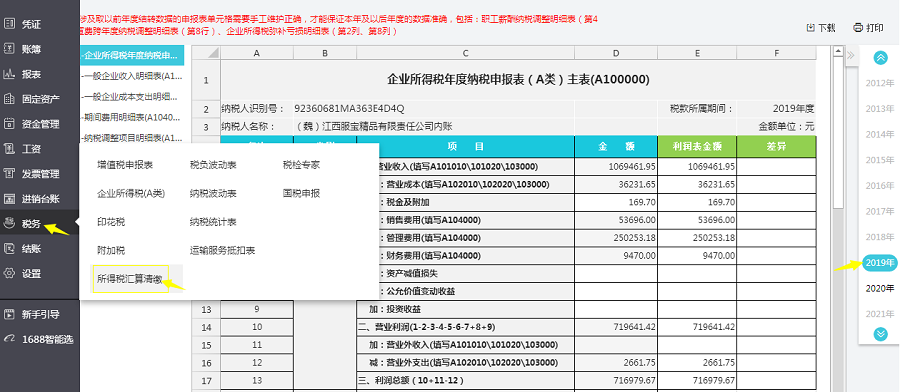Open the 工资 payroll sidebar icon
Screen dimensions: 900x392
[9, 149]
